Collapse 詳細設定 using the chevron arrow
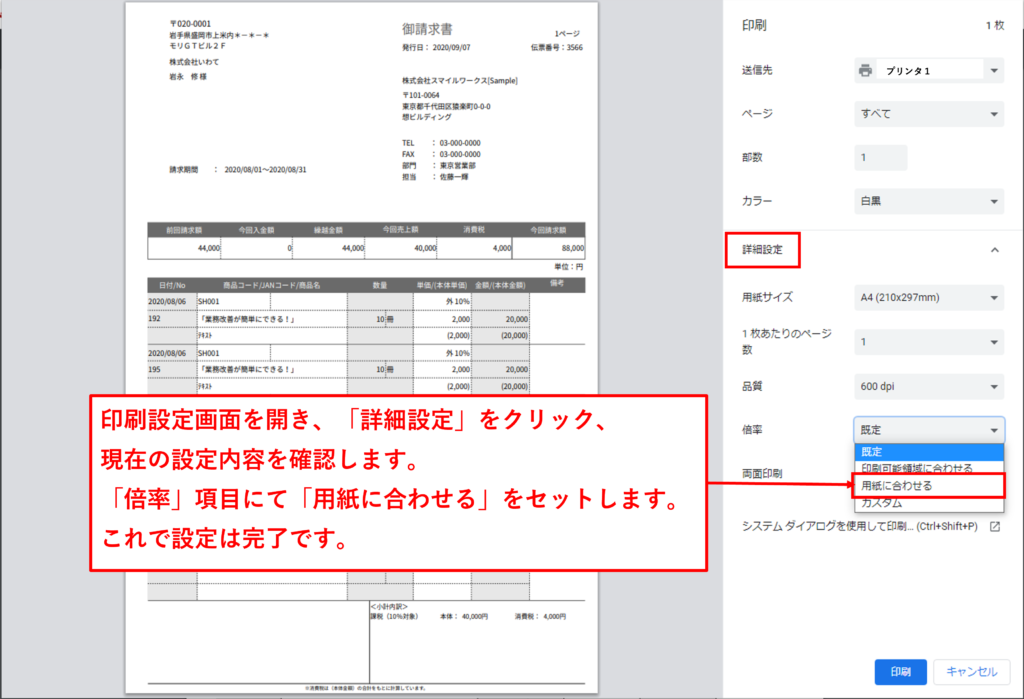This screenshot has width=1024, height=699. click(x=994, y=249)
